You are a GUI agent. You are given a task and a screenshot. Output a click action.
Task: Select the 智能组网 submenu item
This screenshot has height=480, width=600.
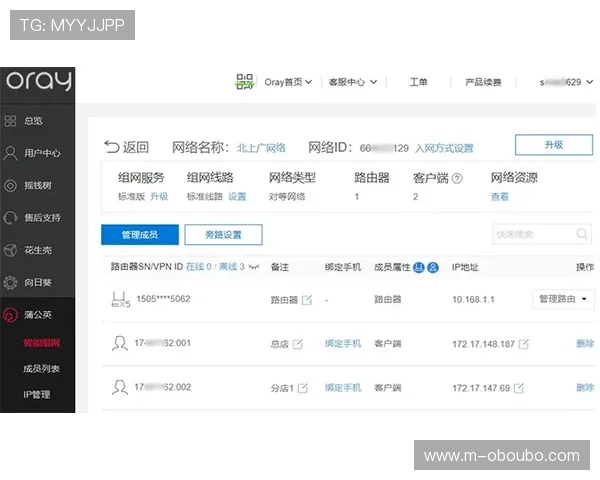[41, 343]
